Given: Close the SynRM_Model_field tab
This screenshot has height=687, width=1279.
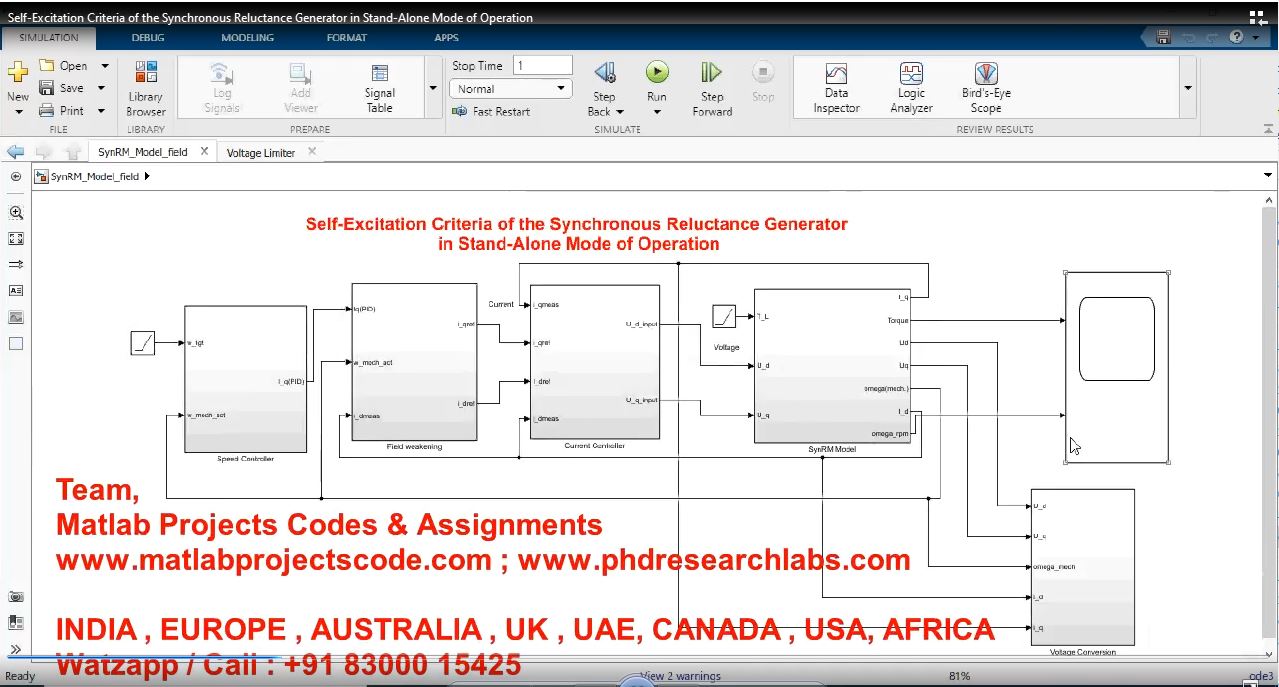Looking at the screenshot, I should tap(204, 152).
